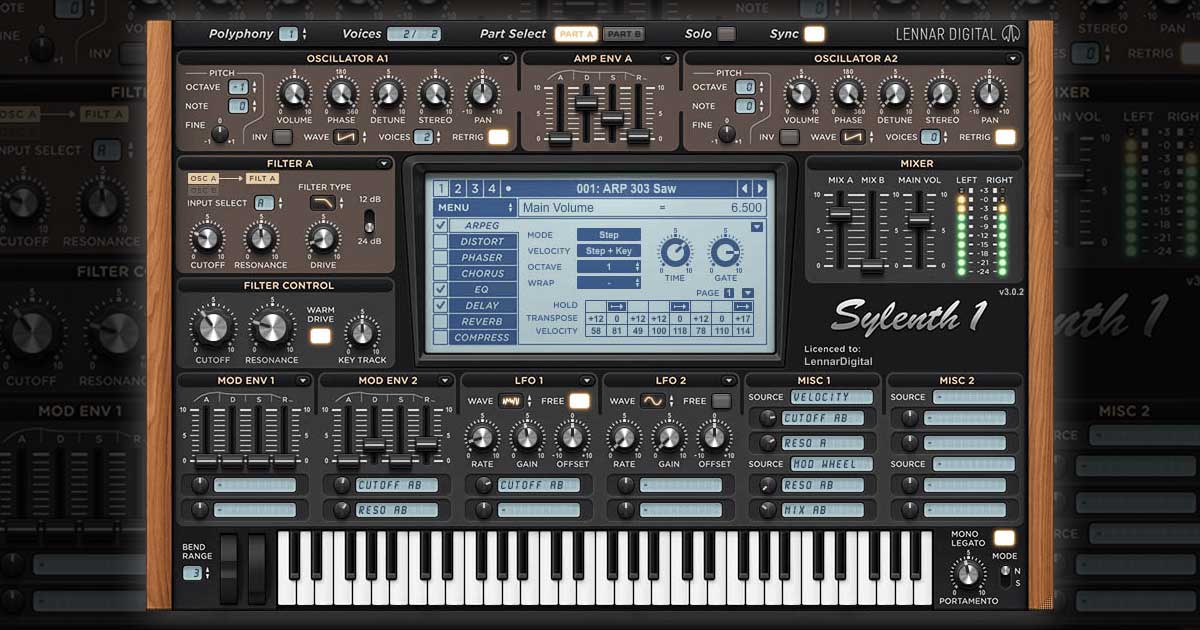Enable FREE mode on LFO 1
This screenshot has height=630, width=1200.
click(578, 398)
